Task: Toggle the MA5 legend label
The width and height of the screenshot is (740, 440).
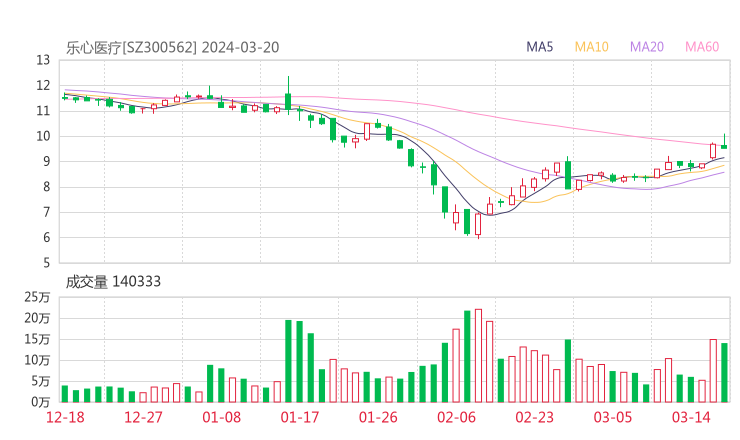Action: (x=539, y=47)
